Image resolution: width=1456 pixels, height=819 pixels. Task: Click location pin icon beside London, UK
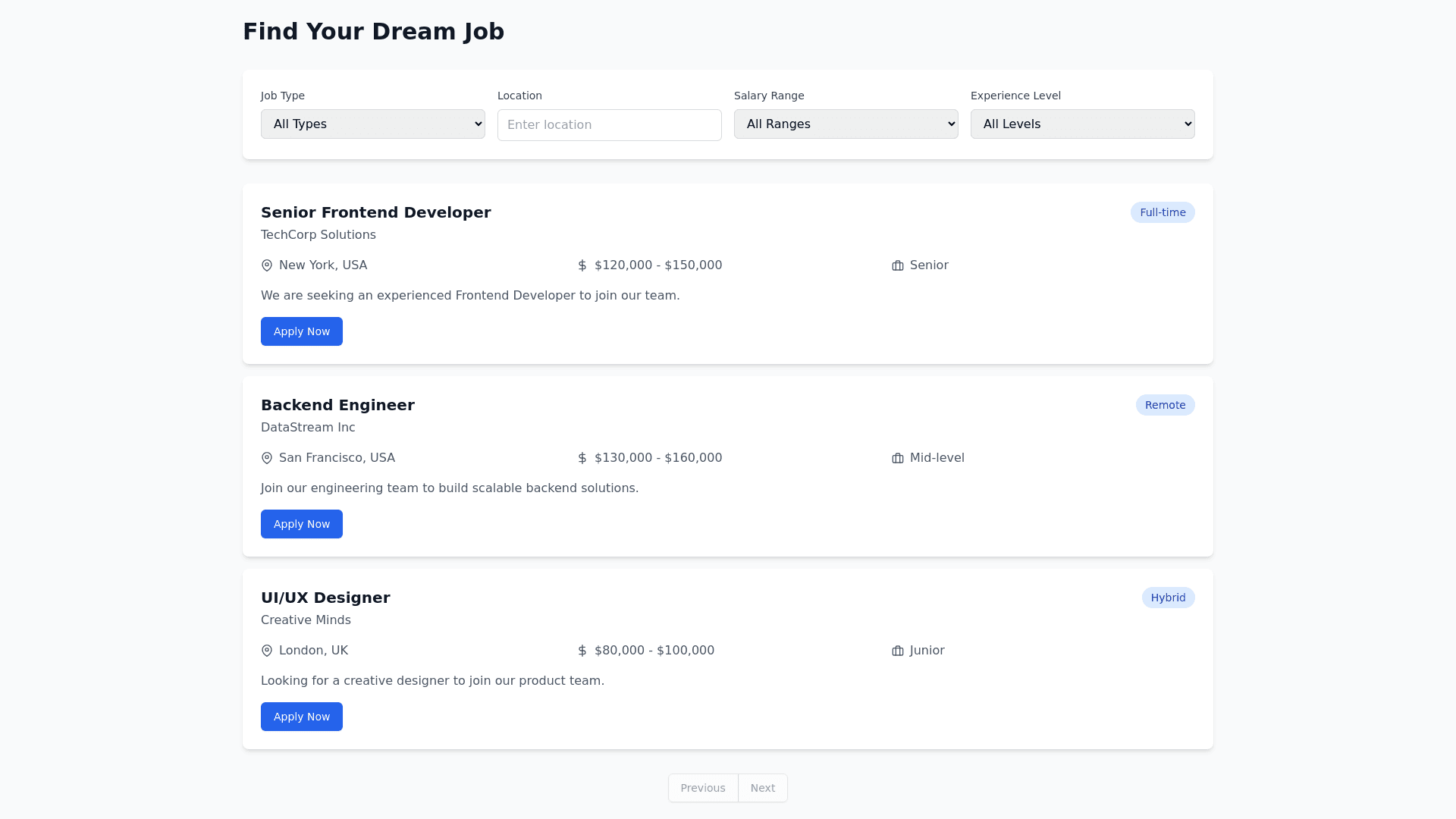coord(267,651)
